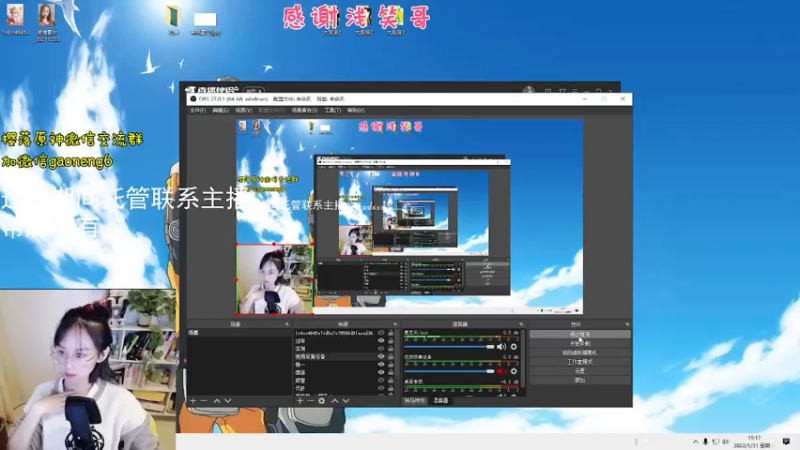
Task: Open taskbar clock showing 19:17
Action: (754, 442)
